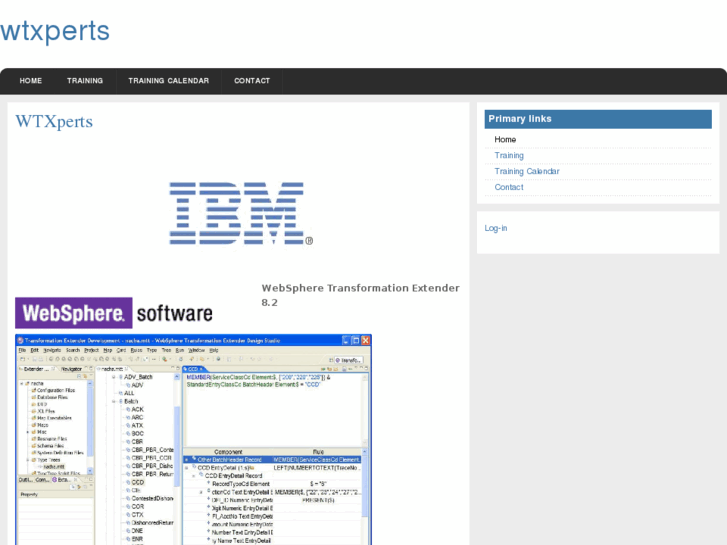Click the Design Studio screenshot image
Image resolution: width=727 pixels, height=545 pixels.
(193, 439)
